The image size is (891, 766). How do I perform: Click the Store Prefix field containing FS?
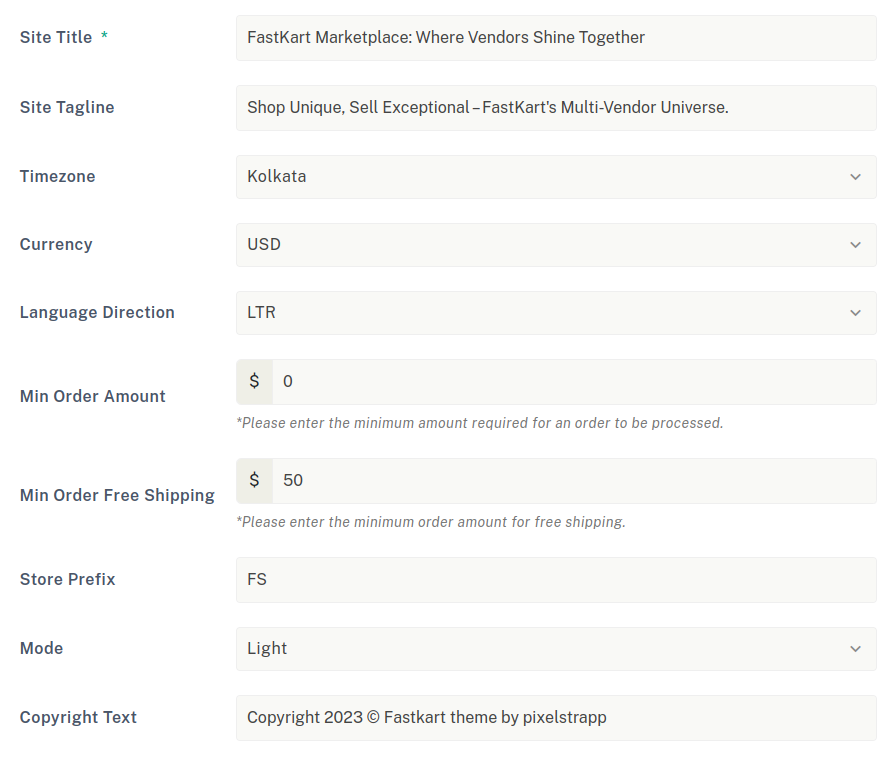556,580
